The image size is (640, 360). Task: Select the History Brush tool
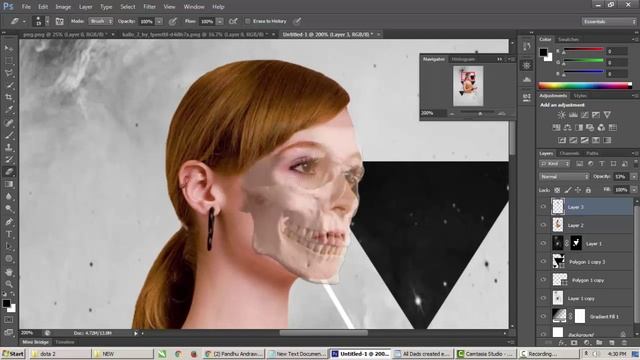[x=9, y=160]
